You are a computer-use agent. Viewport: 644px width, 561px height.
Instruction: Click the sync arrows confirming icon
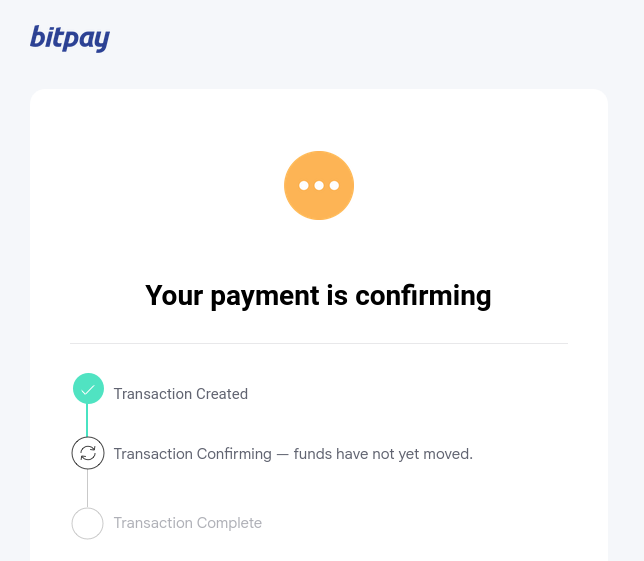[x=88, y=453]
